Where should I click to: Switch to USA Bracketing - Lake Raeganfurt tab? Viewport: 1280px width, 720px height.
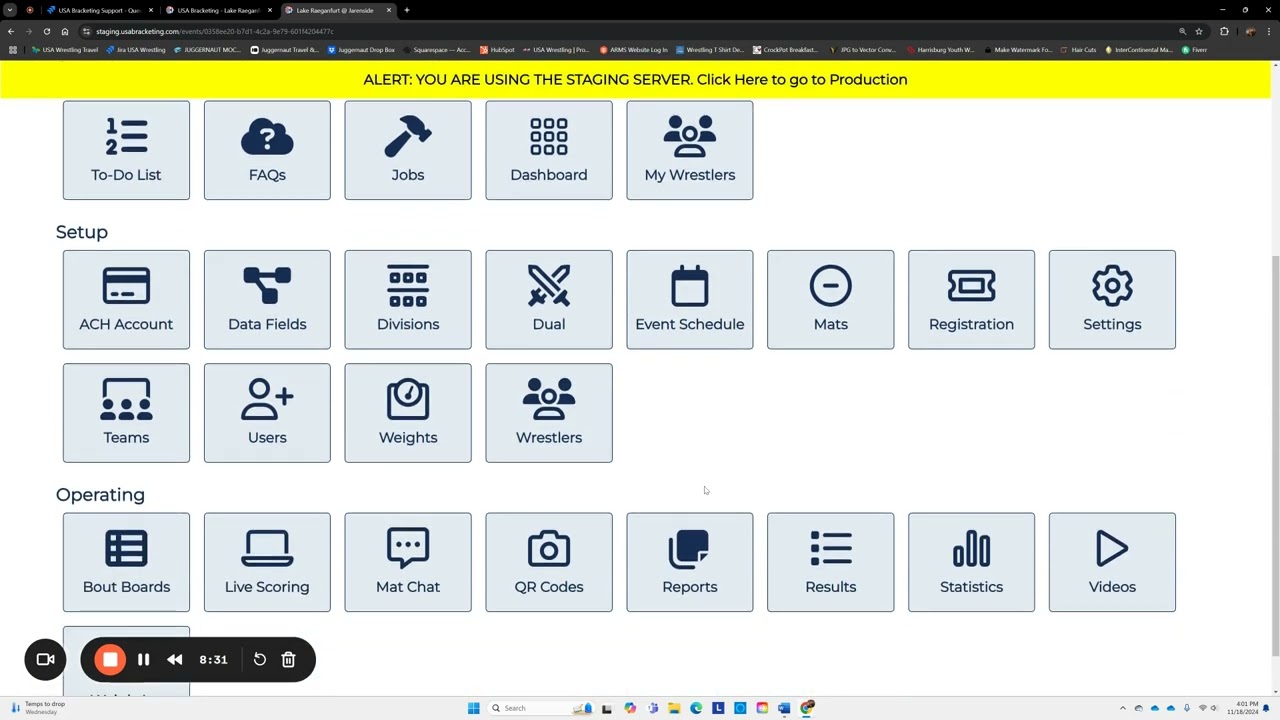click(x=218, y=10)
